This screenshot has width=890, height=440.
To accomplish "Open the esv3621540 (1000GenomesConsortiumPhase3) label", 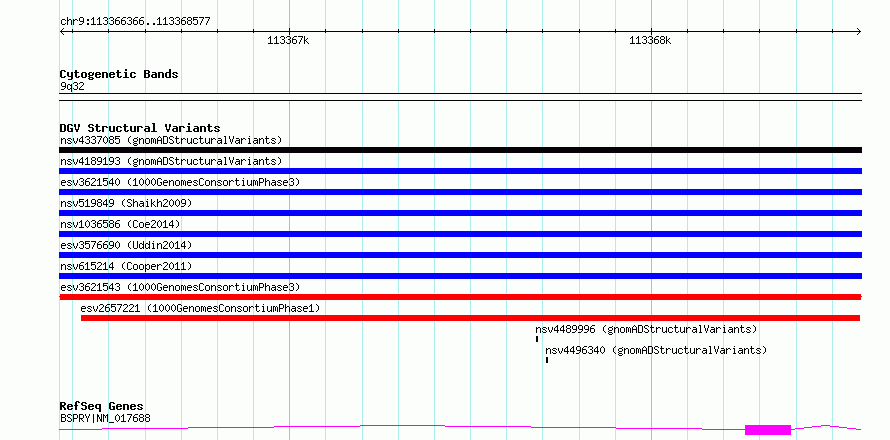I will coord(180,182).
